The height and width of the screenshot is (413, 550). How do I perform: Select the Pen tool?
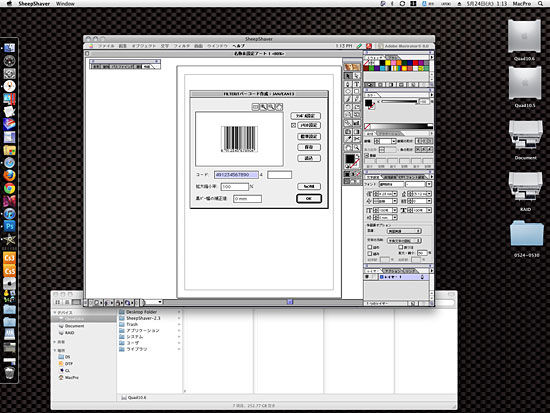coord(348,84)
